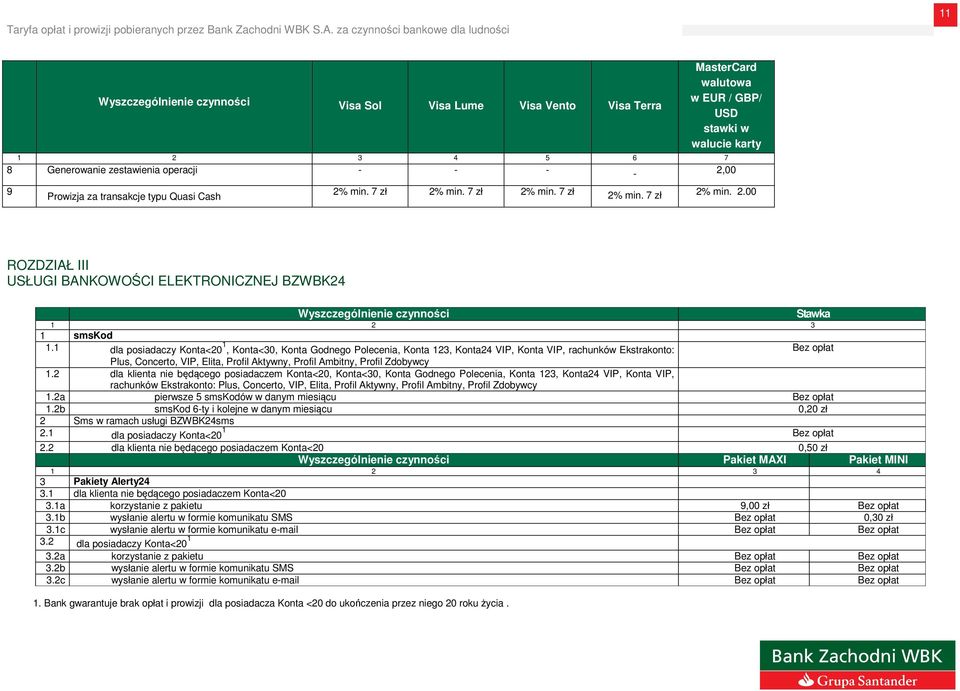Select row 'pierwsze 5 smsKodów w danym miesiącu'

pyautogui.click(x=481, y=397)
